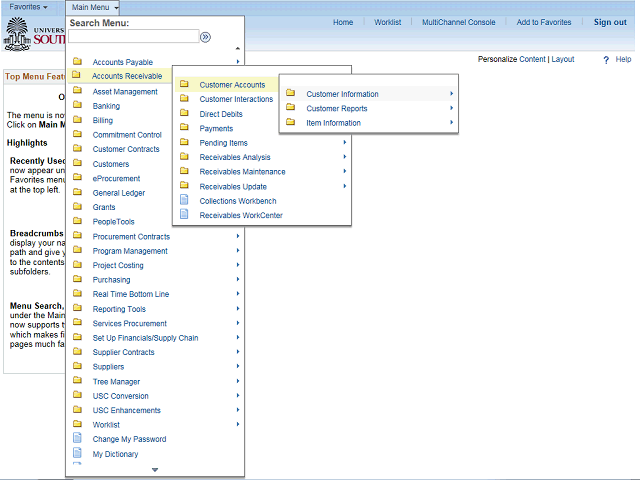
Task: Click the Sign out link
Action: point(610,22)
